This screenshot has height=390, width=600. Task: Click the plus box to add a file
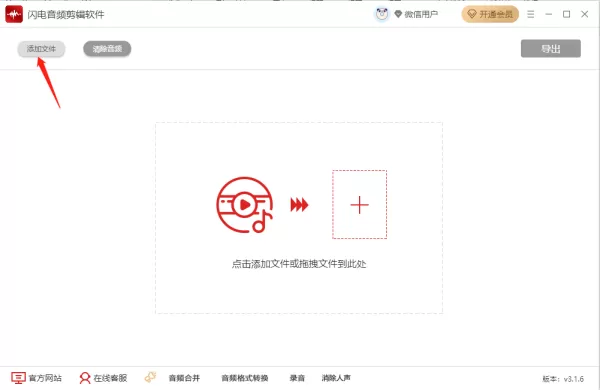359,205
